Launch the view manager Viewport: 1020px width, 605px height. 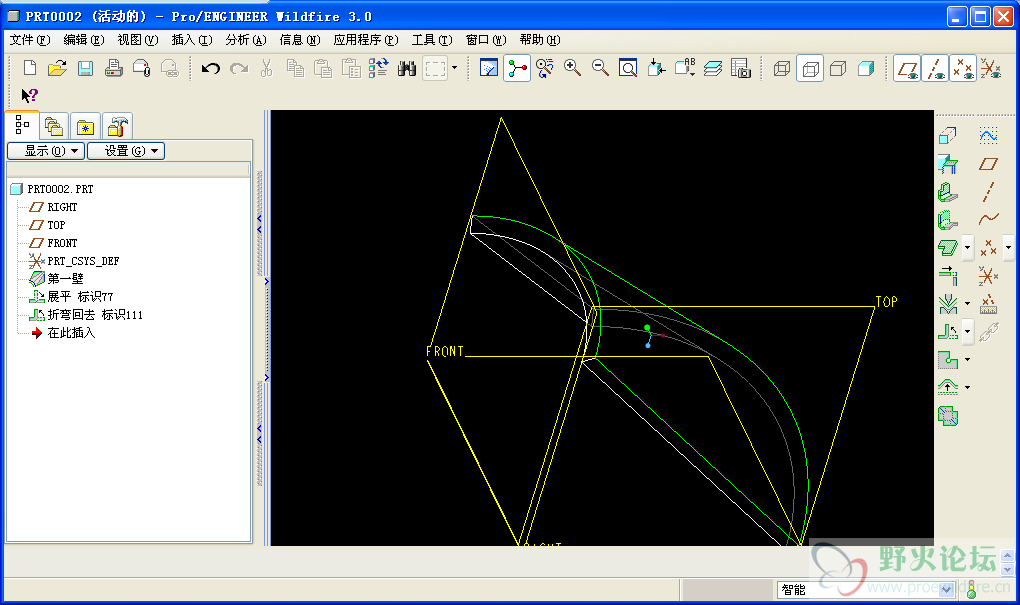click(x=741, y=68)
